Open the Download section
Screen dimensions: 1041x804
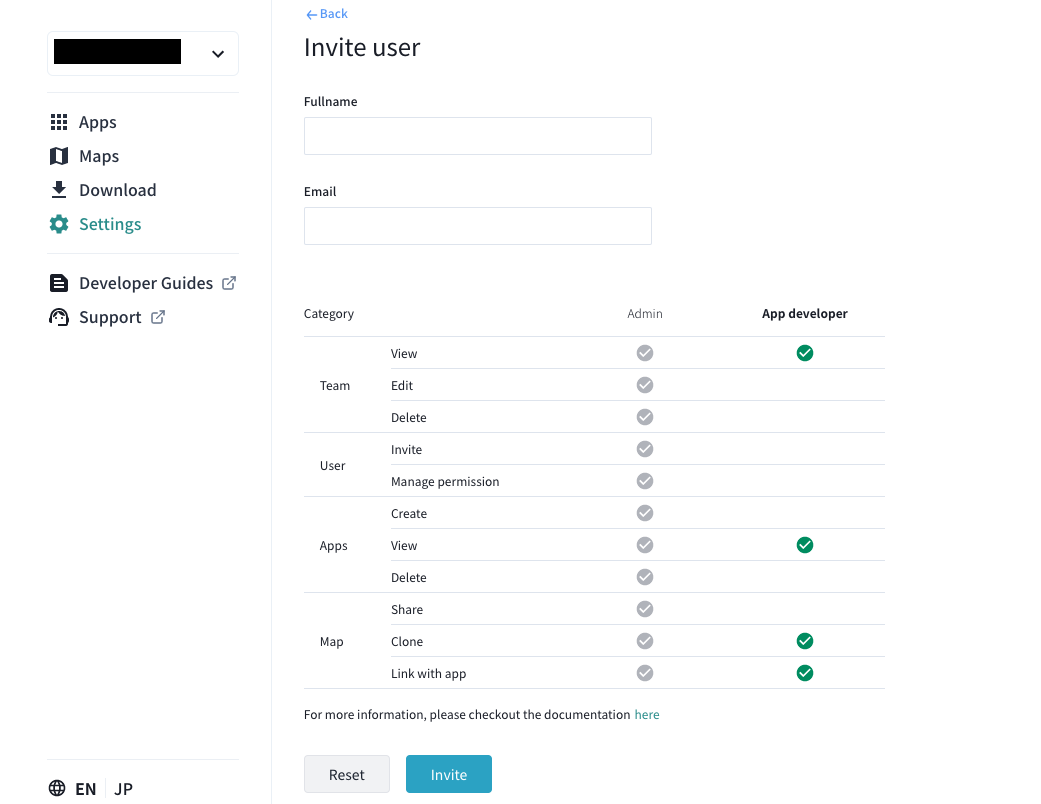pyautogui.click(x=118, y=190)
